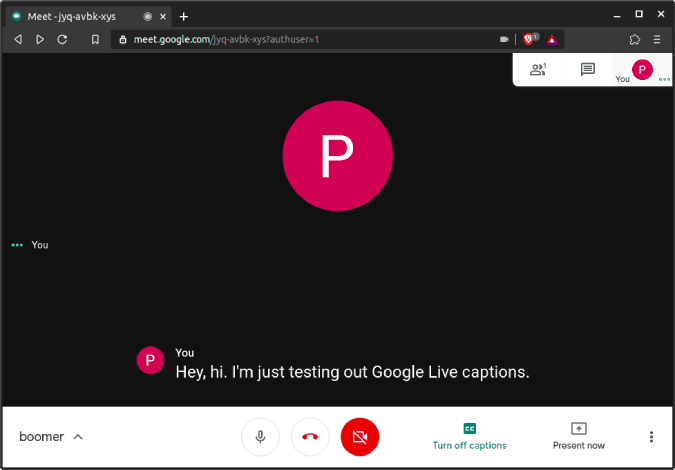
Task: Reload the Meet page
Action: point(62,40)
